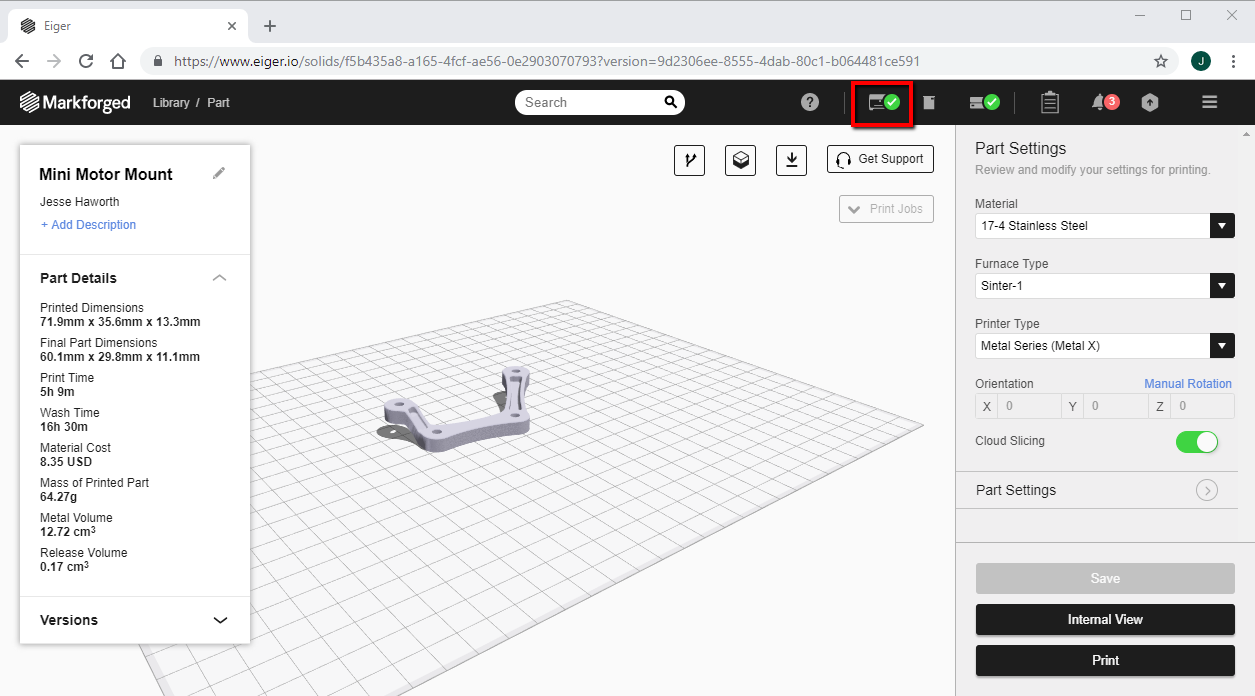1255x696 pixels.
Task: Open Chrome three-dot menu
Action: click(1234, 61)
